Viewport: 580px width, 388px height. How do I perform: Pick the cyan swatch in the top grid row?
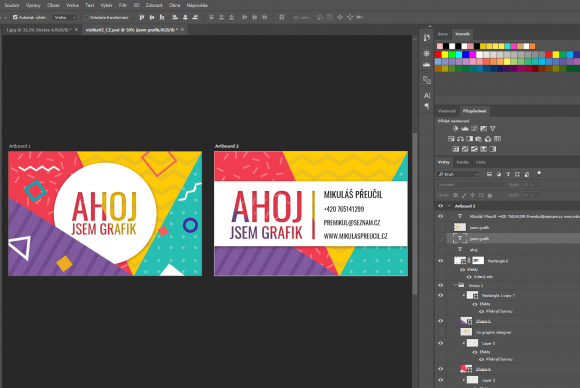click(459, 55)
